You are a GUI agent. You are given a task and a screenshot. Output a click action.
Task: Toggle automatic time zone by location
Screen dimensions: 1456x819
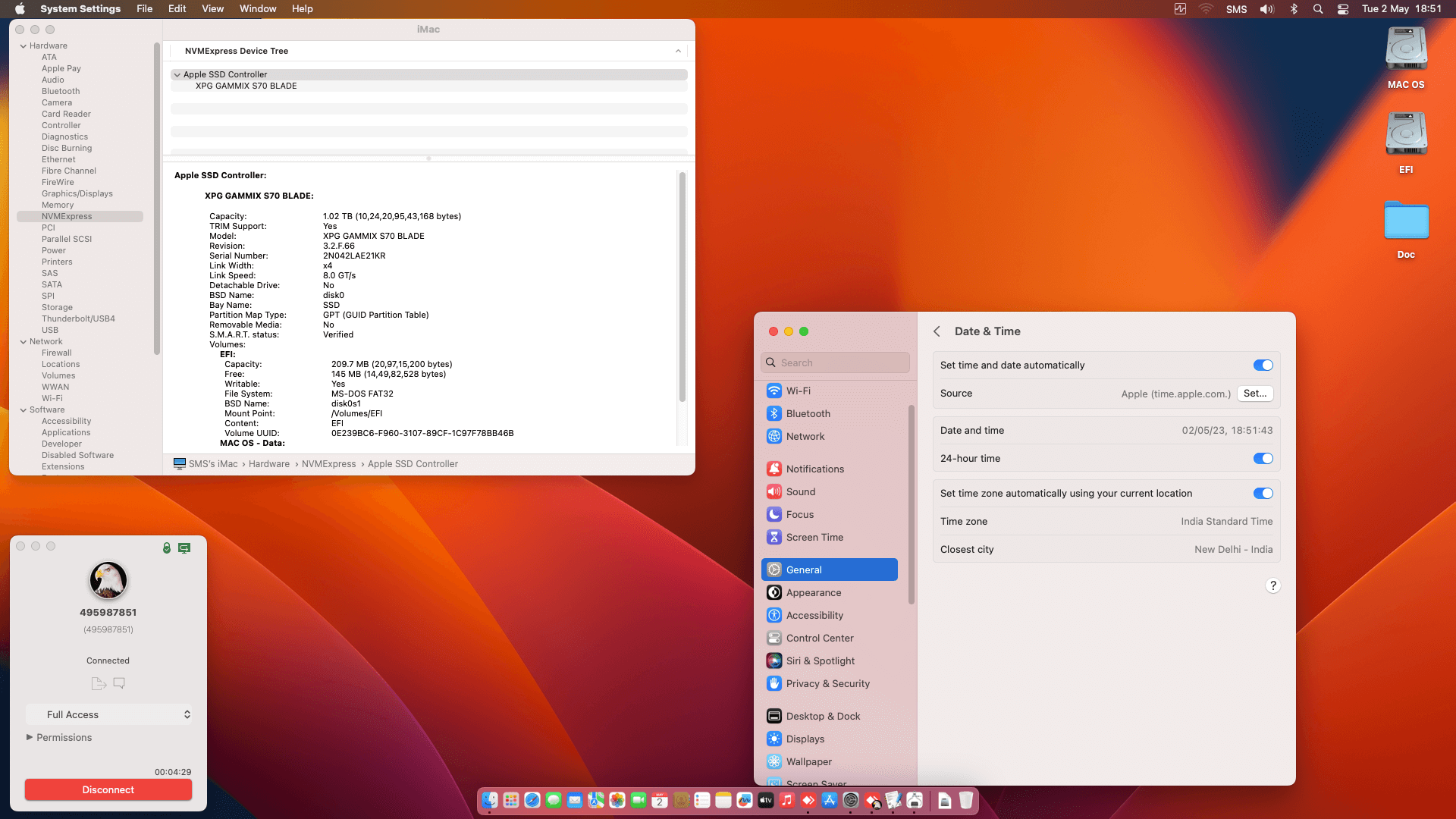click(x=1263, y=494)
